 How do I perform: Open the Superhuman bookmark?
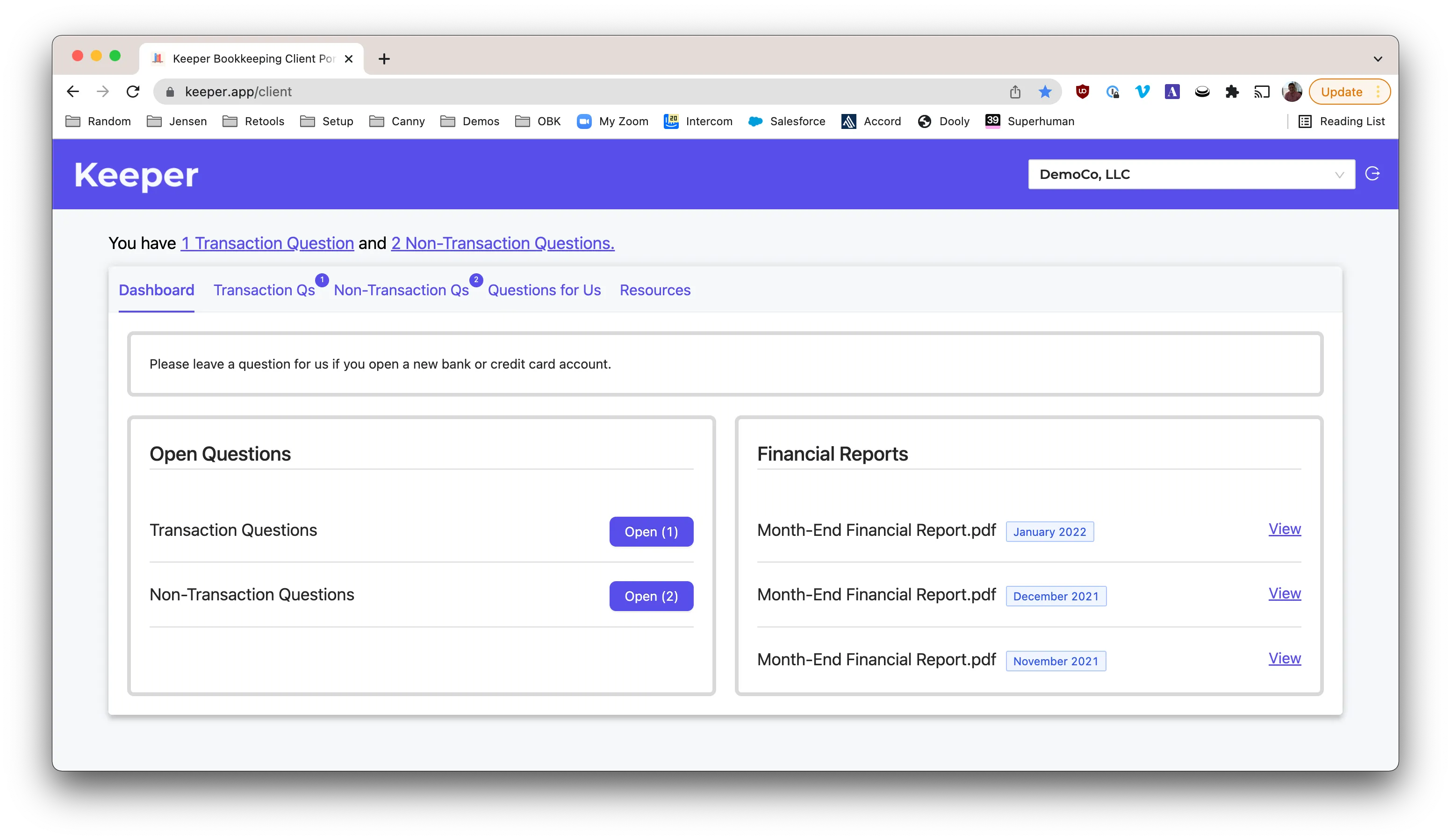pyautogui.click(x=1030, y=121)
